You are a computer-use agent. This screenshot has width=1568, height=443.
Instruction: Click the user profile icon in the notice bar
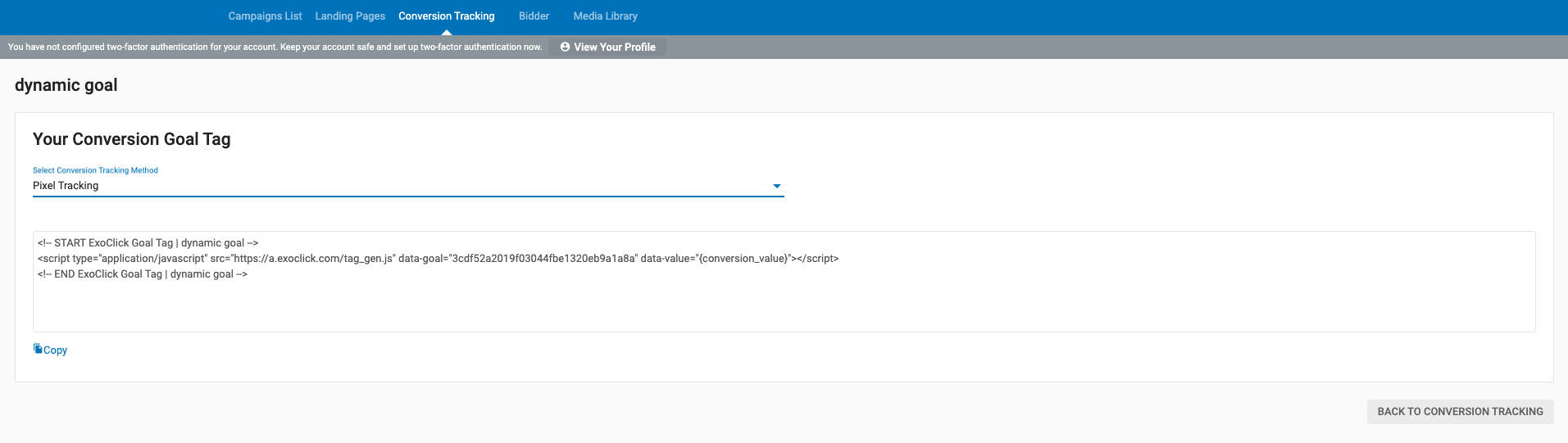pyautogui.click(x=565, y=47)
